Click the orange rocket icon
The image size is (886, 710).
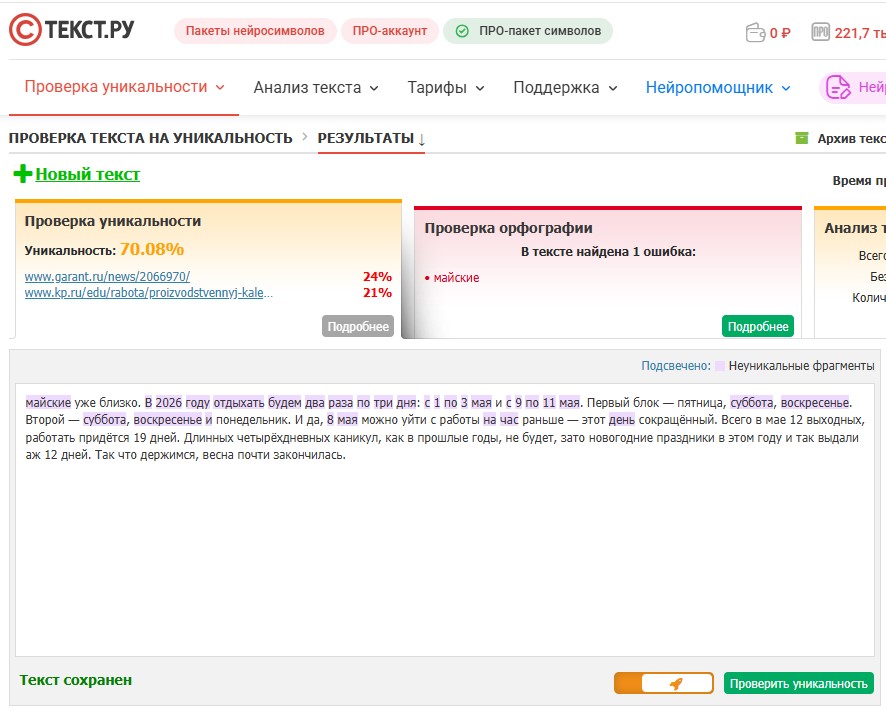(x=676, y=683)
